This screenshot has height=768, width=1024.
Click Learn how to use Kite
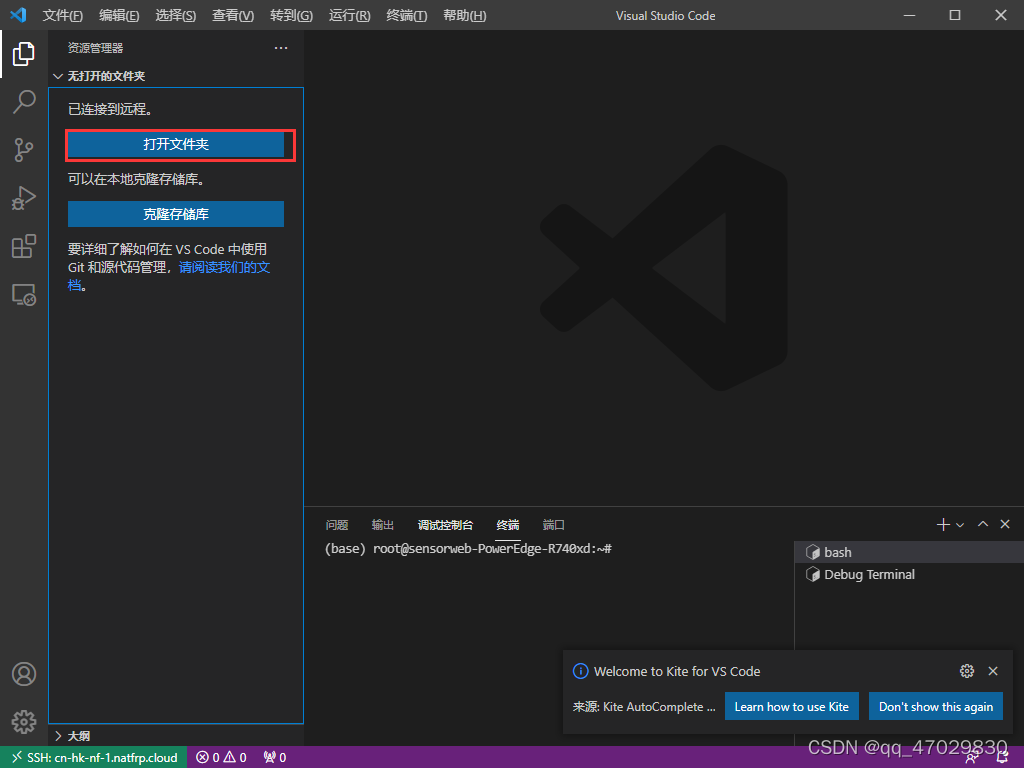[x=792, y=707]
